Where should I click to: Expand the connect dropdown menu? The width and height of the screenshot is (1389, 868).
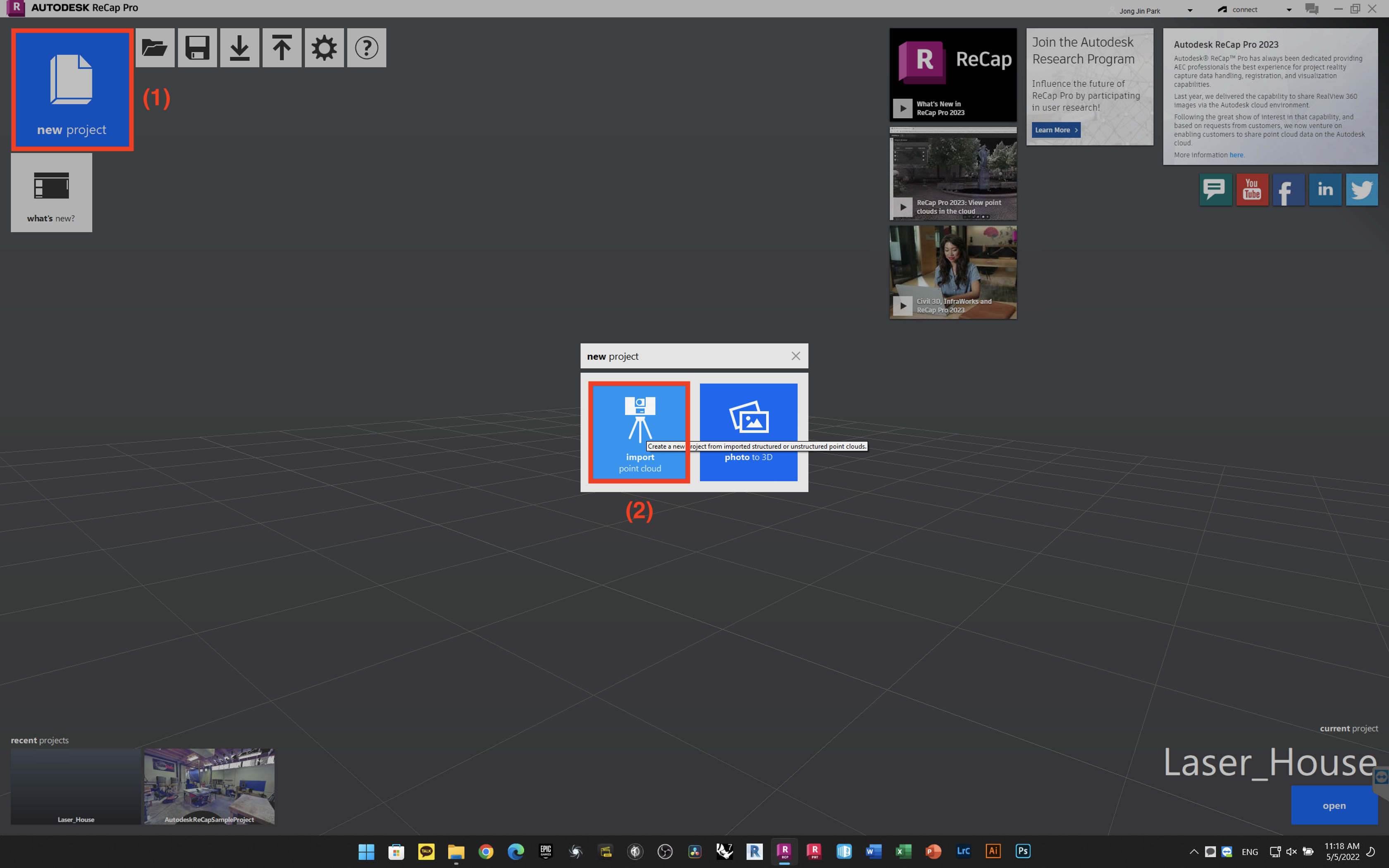click(x=1289, y=10)
